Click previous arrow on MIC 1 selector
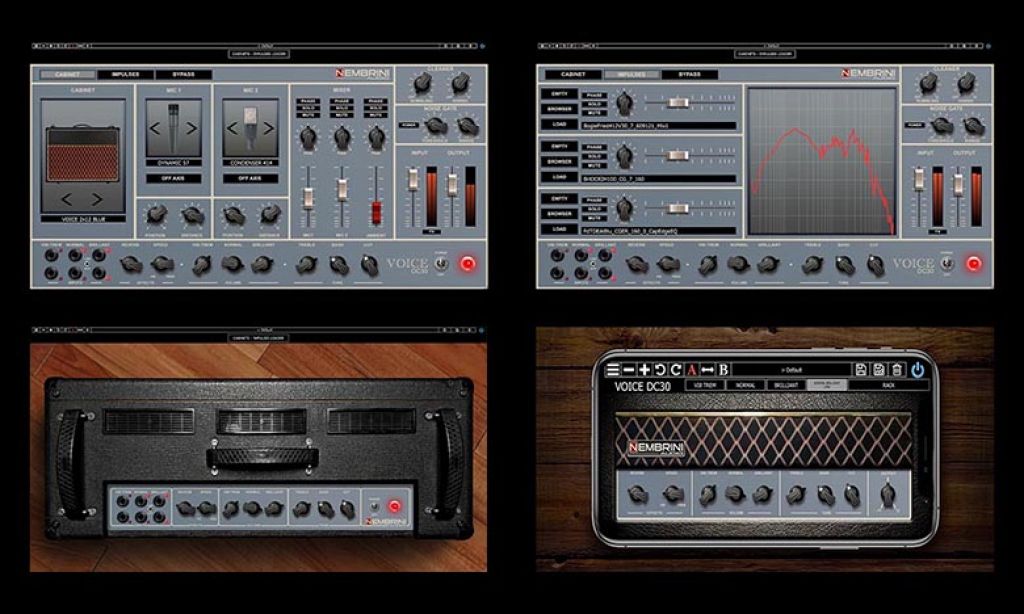 click(x=155, y=129)
